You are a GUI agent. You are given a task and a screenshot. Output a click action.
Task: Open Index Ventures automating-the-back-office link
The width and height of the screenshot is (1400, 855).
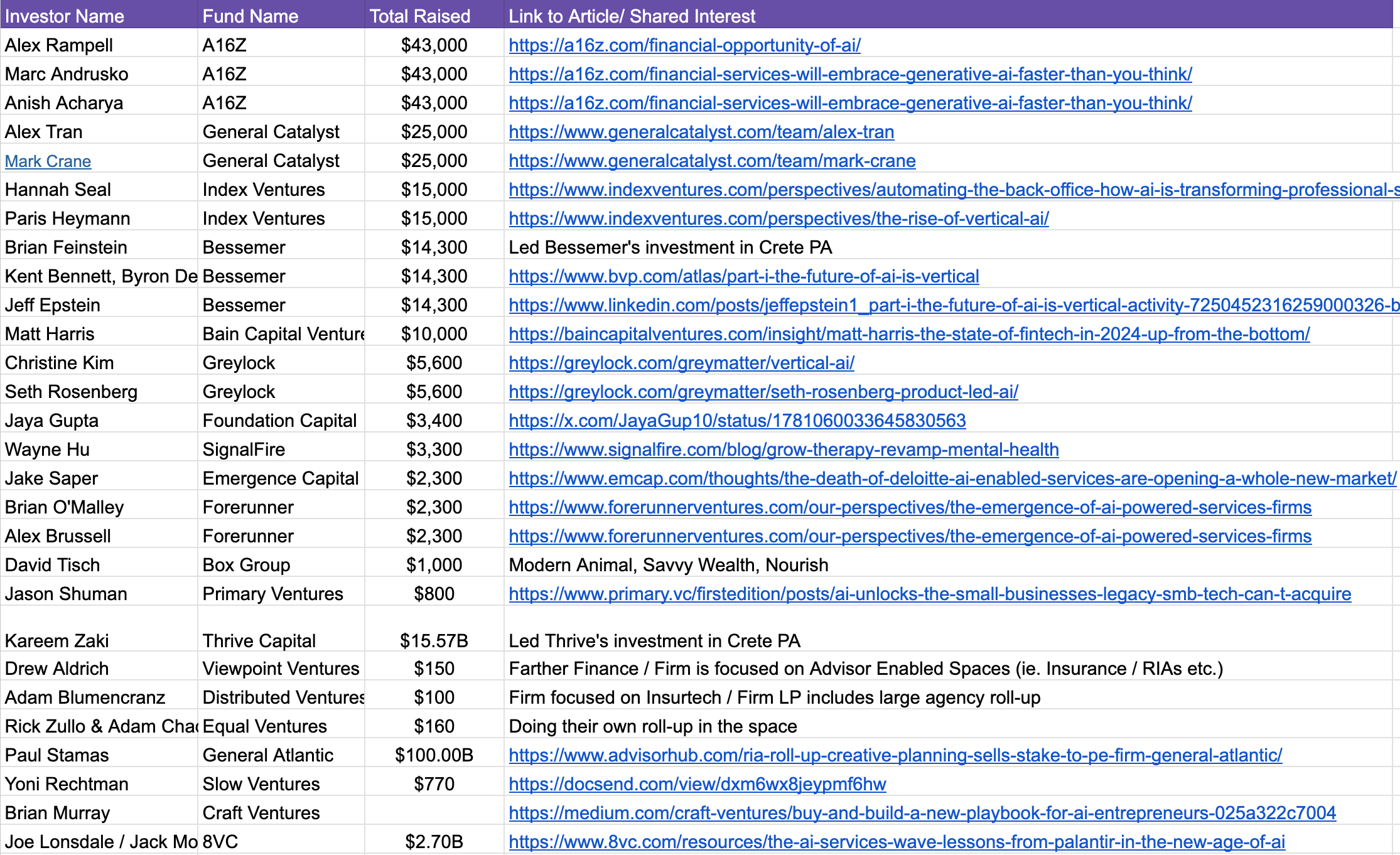954,190
